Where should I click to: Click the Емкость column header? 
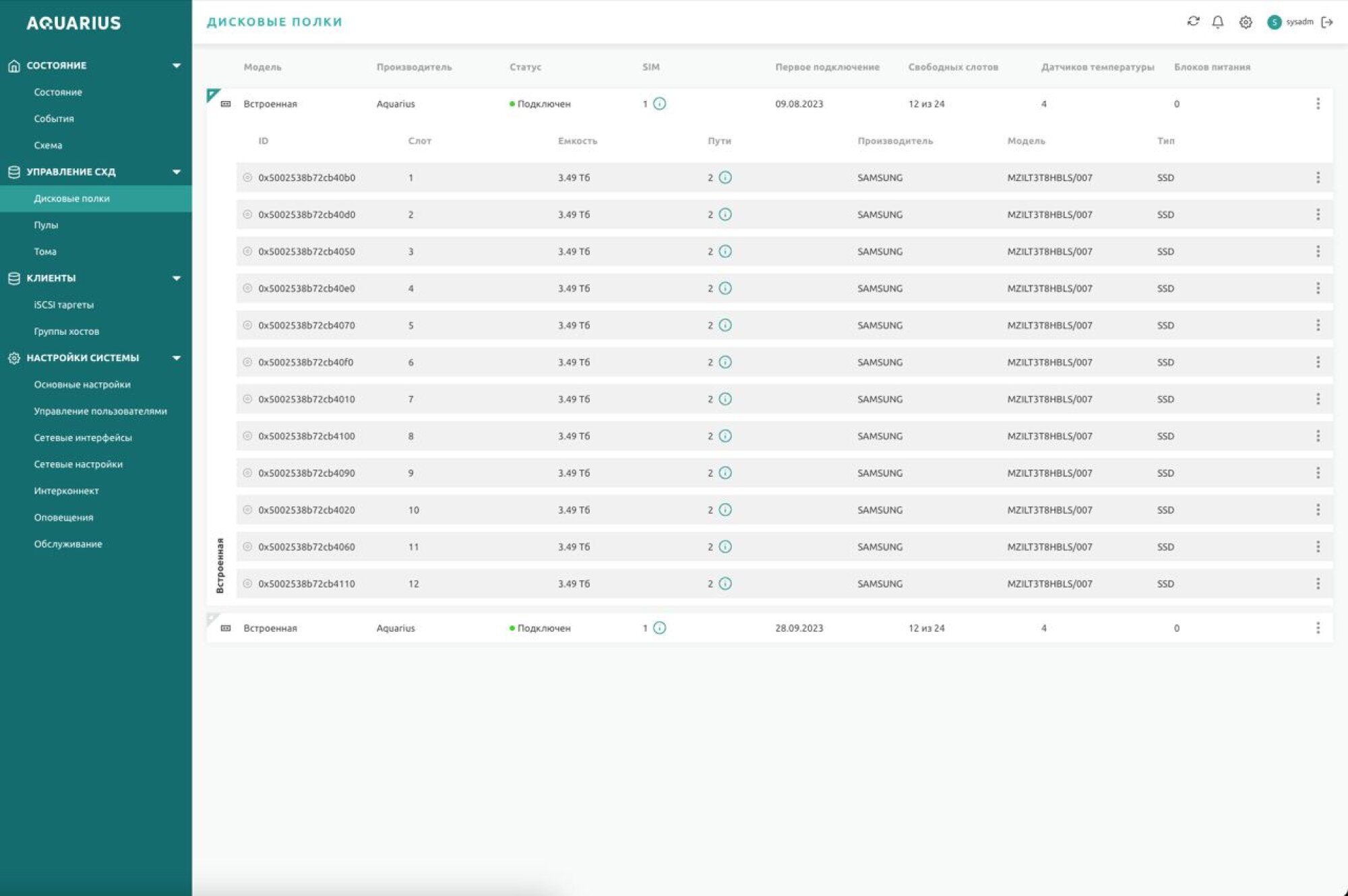pyautogui.click(x=578, y=141)
